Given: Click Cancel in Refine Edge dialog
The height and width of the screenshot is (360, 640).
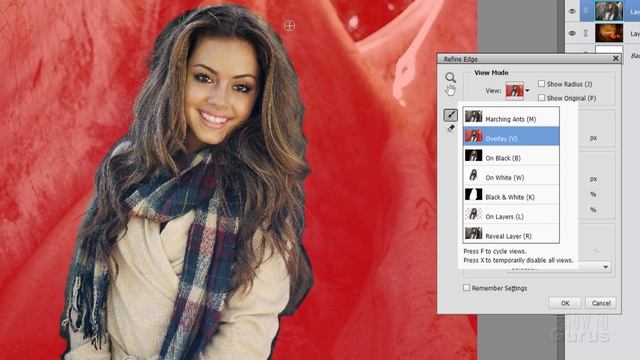Looking at the screenshot, I should (x=601, y=303).
